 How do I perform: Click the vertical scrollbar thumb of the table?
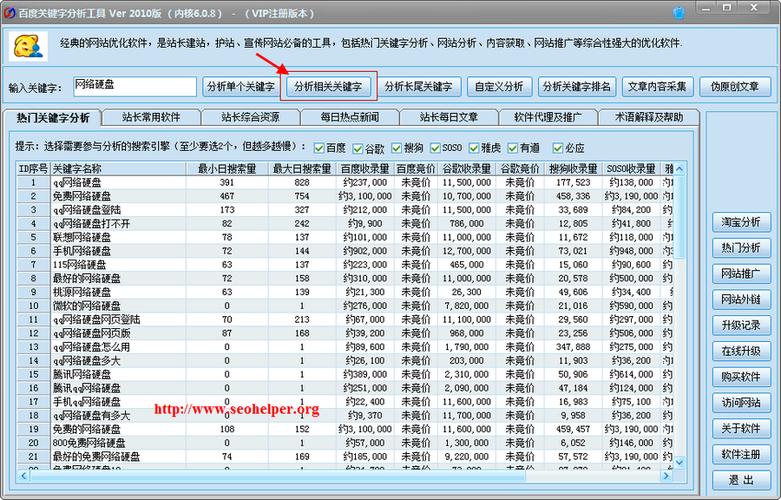[x=679, y=217]
